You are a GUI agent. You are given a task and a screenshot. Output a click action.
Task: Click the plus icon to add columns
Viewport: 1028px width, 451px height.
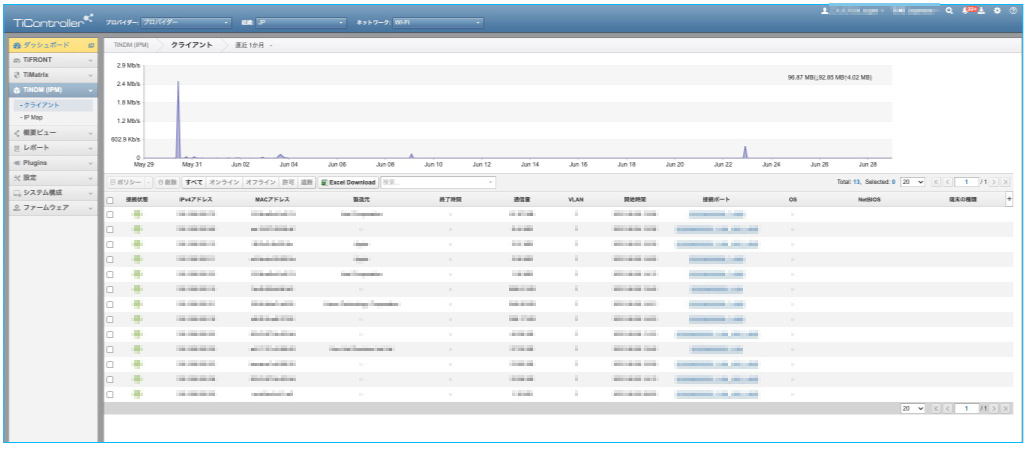click(x=1009, y=200)
